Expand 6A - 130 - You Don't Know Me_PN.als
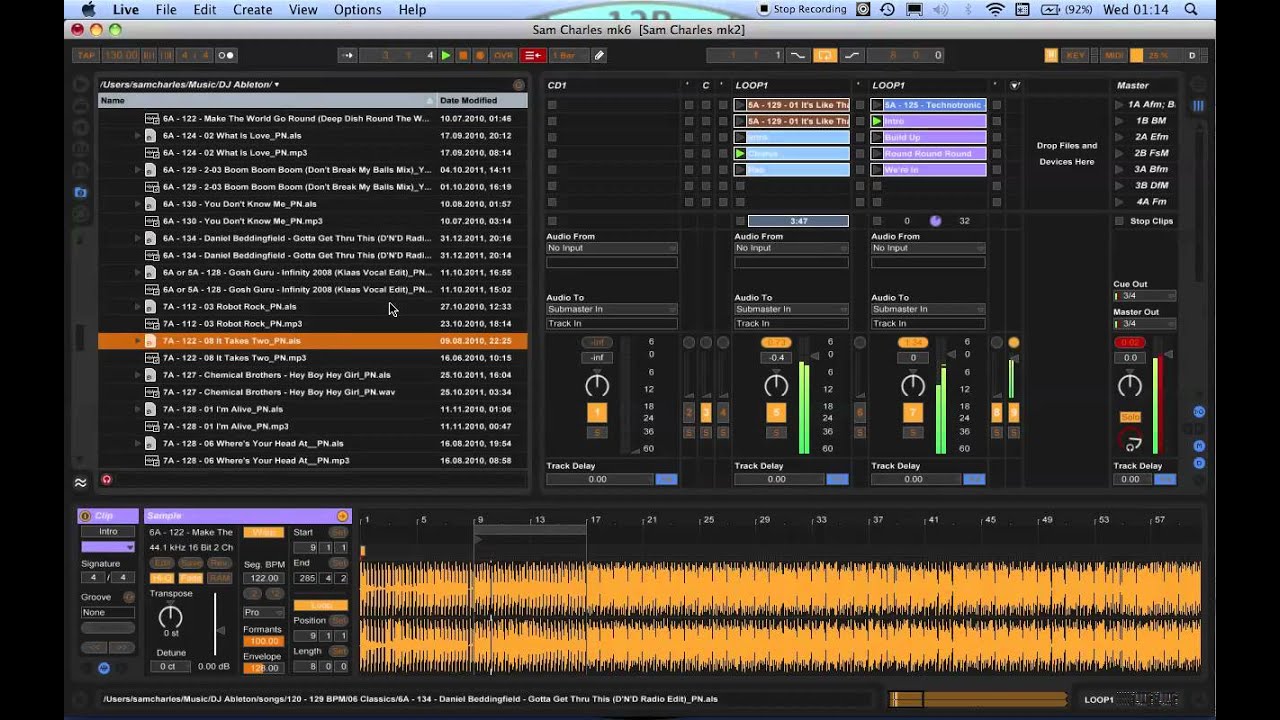Viewport: 1280px width, 720px height. (138, 204)
